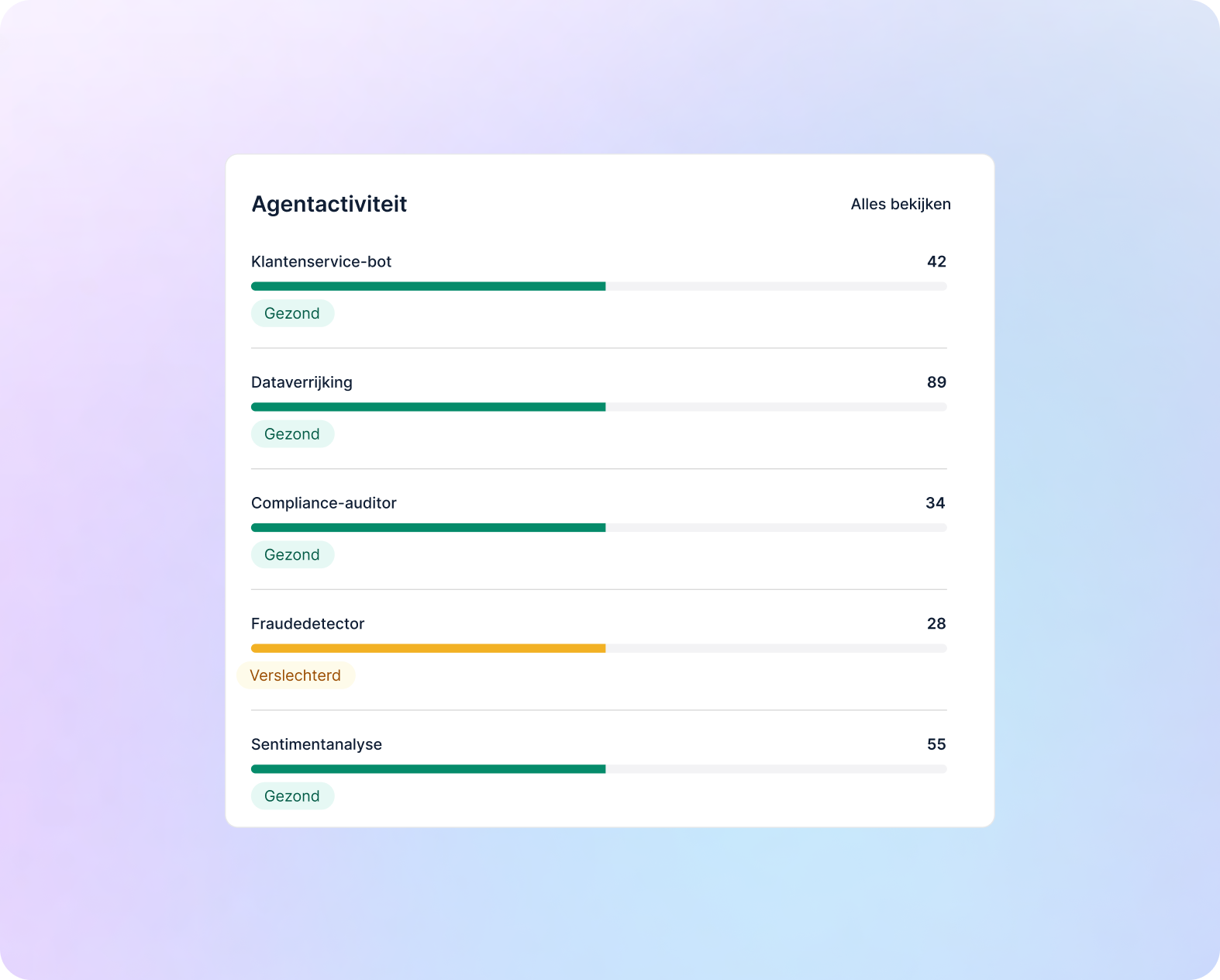Select the Klantenservice-bot agent name

321,261
